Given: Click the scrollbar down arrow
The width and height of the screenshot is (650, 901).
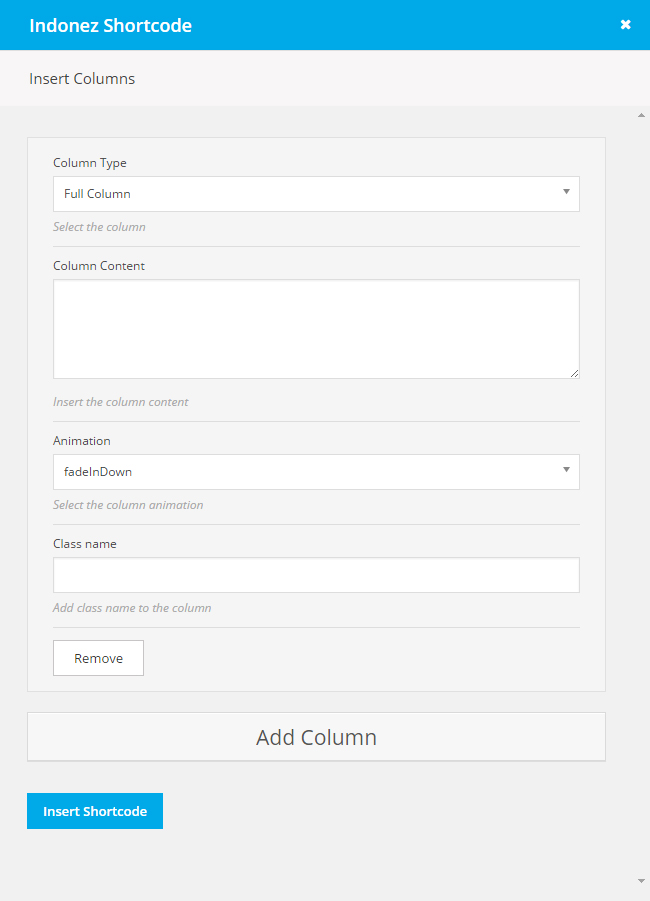Looking at the screenshot, I should click(x=641, y=881).
